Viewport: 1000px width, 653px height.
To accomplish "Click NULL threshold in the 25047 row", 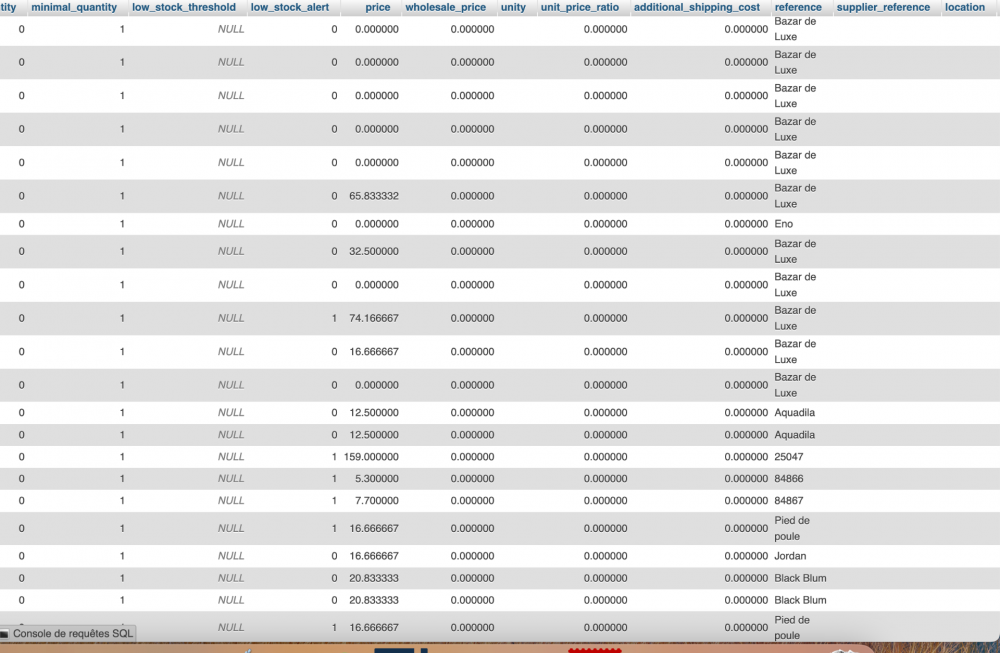I will click(x=231, y=457).
